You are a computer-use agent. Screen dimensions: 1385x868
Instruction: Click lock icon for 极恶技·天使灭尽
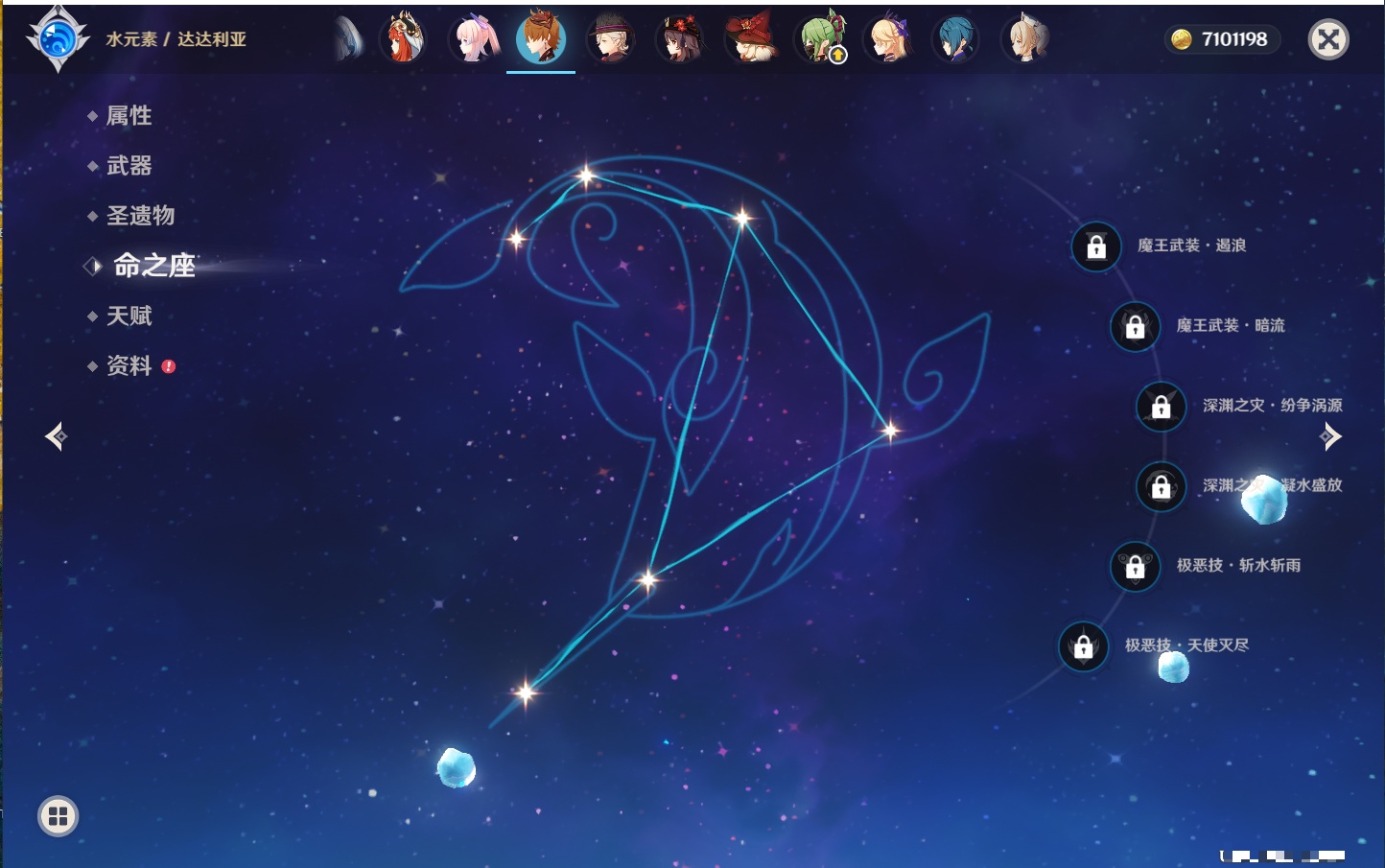coord(1083,645)
